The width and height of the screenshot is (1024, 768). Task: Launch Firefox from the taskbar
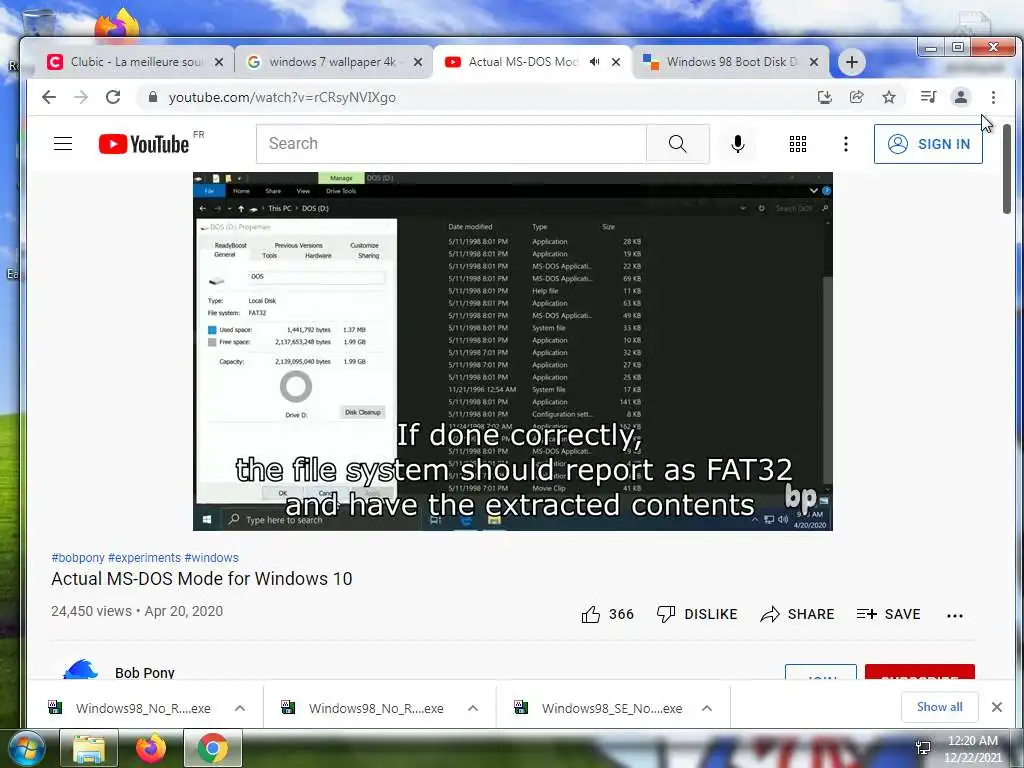click(151, 748)
